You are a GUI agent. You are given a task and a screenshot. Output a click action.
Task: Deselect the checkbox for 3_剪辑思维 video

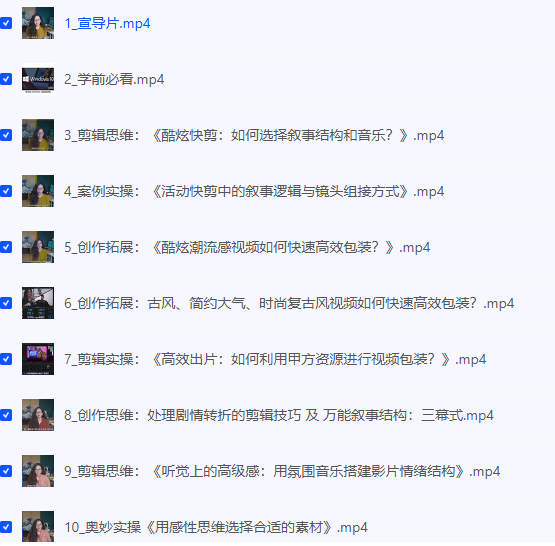pyautogui.click(x=6, y=135)
